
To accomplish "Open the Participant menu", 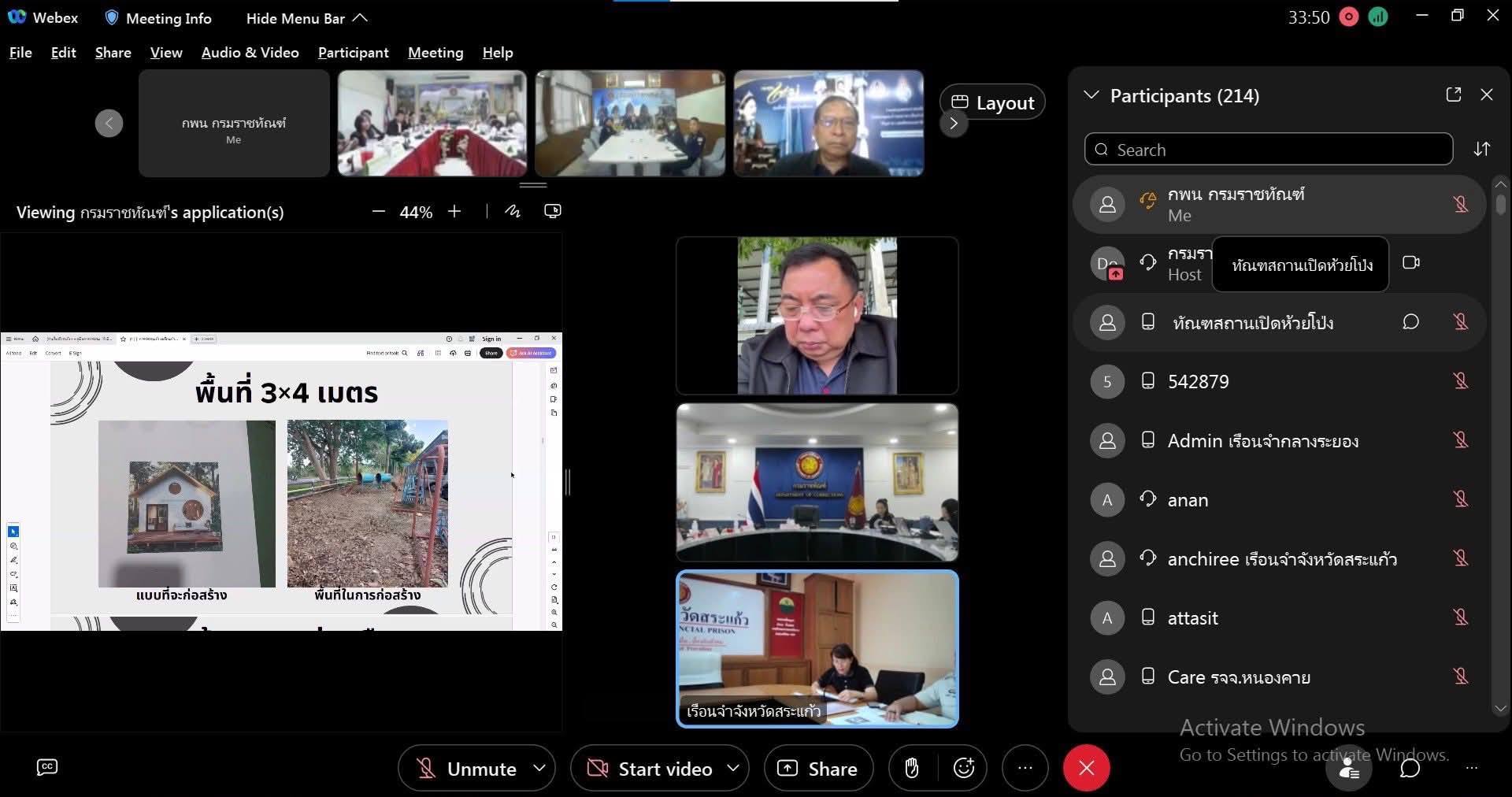I will 353,53.
